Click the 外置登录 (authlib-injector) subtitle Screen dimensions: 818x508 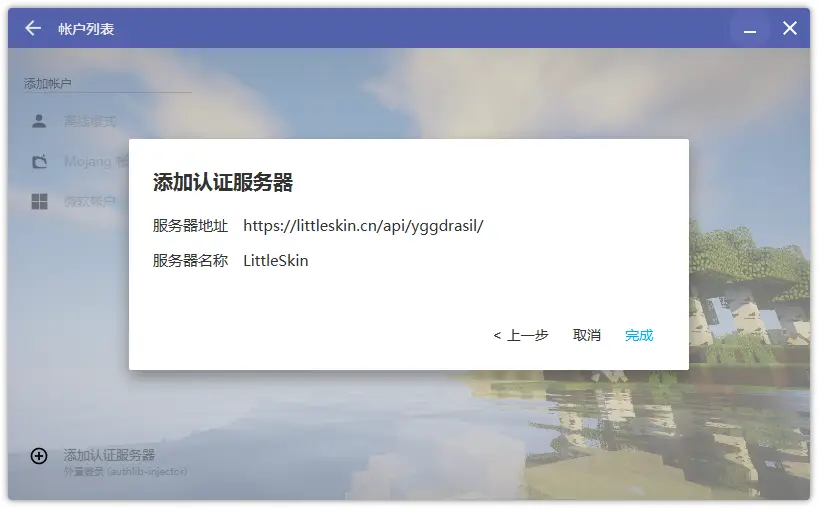tap(125, 471)
